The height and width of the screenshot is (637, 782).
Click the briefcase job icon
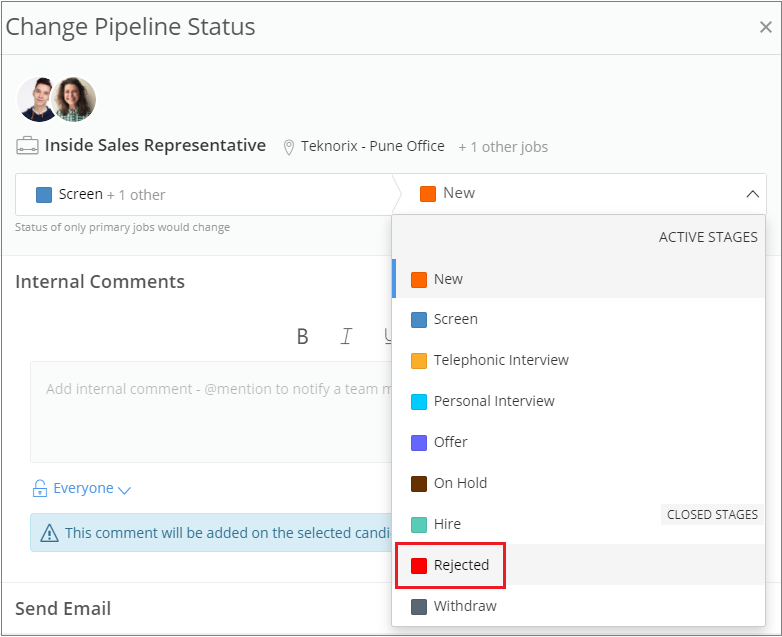(27, 146)
